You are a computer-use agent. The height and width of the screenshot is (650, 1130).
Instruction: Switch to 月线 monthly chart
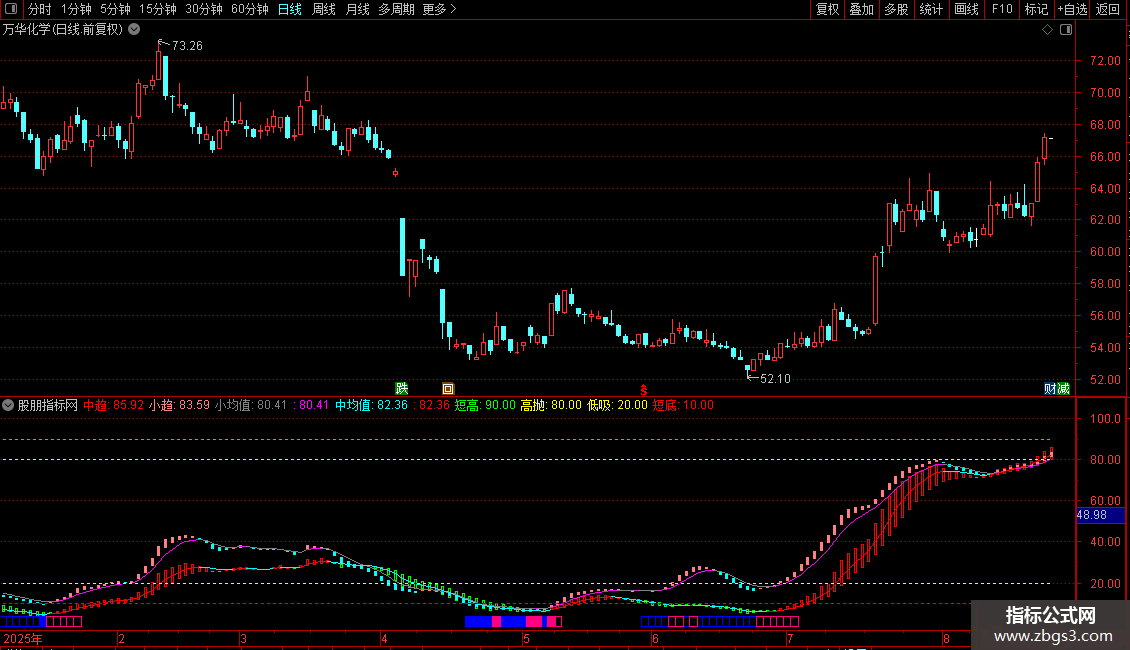357,9
